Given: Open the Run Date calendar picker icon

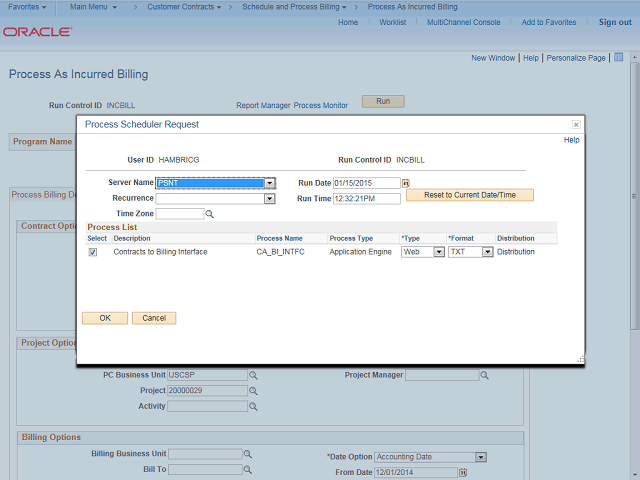Looking at the screenshot, I should click(406, 183).
